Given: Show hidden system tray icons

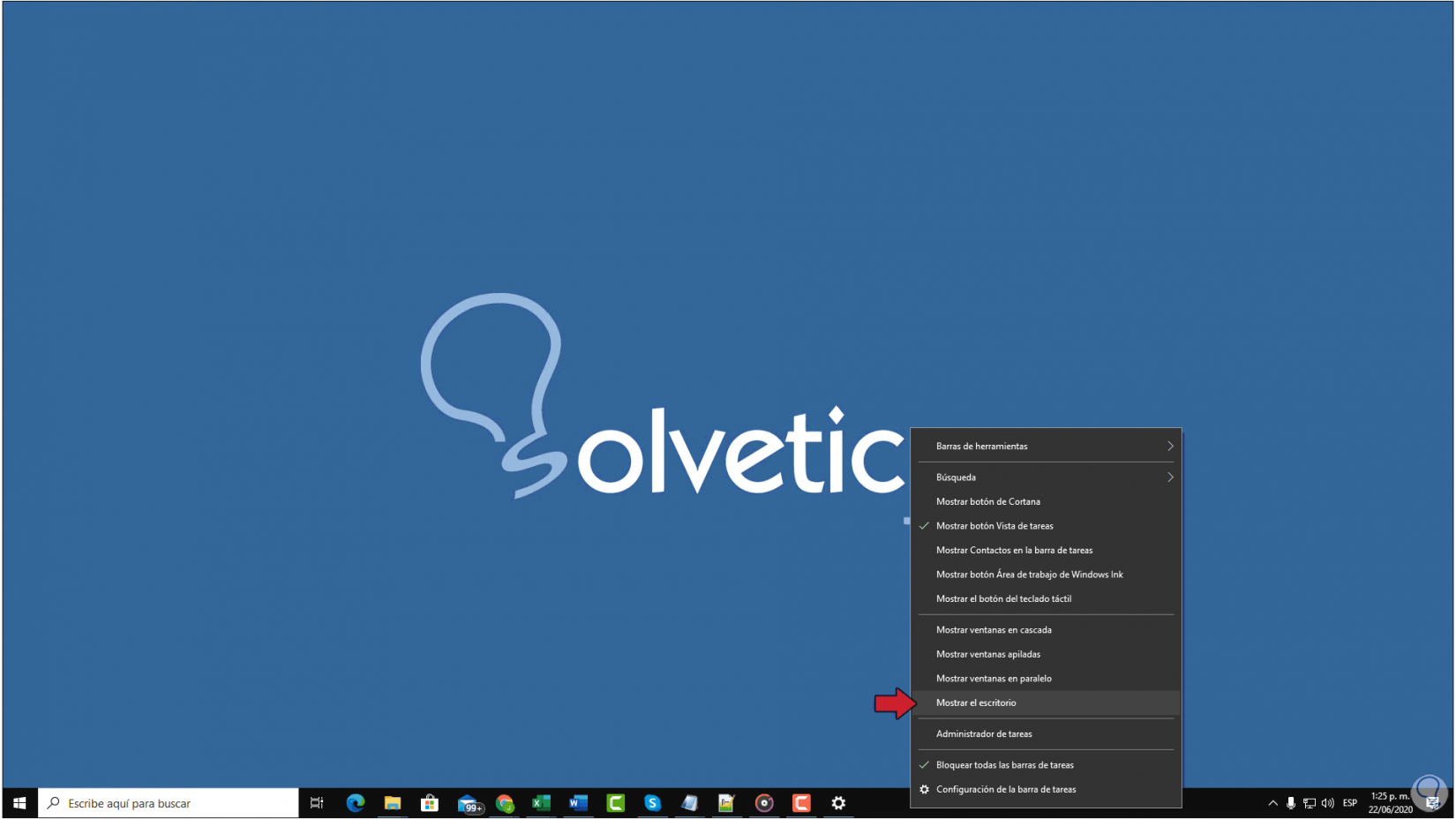Looking at the screenshot, I should coord(1272,803).
